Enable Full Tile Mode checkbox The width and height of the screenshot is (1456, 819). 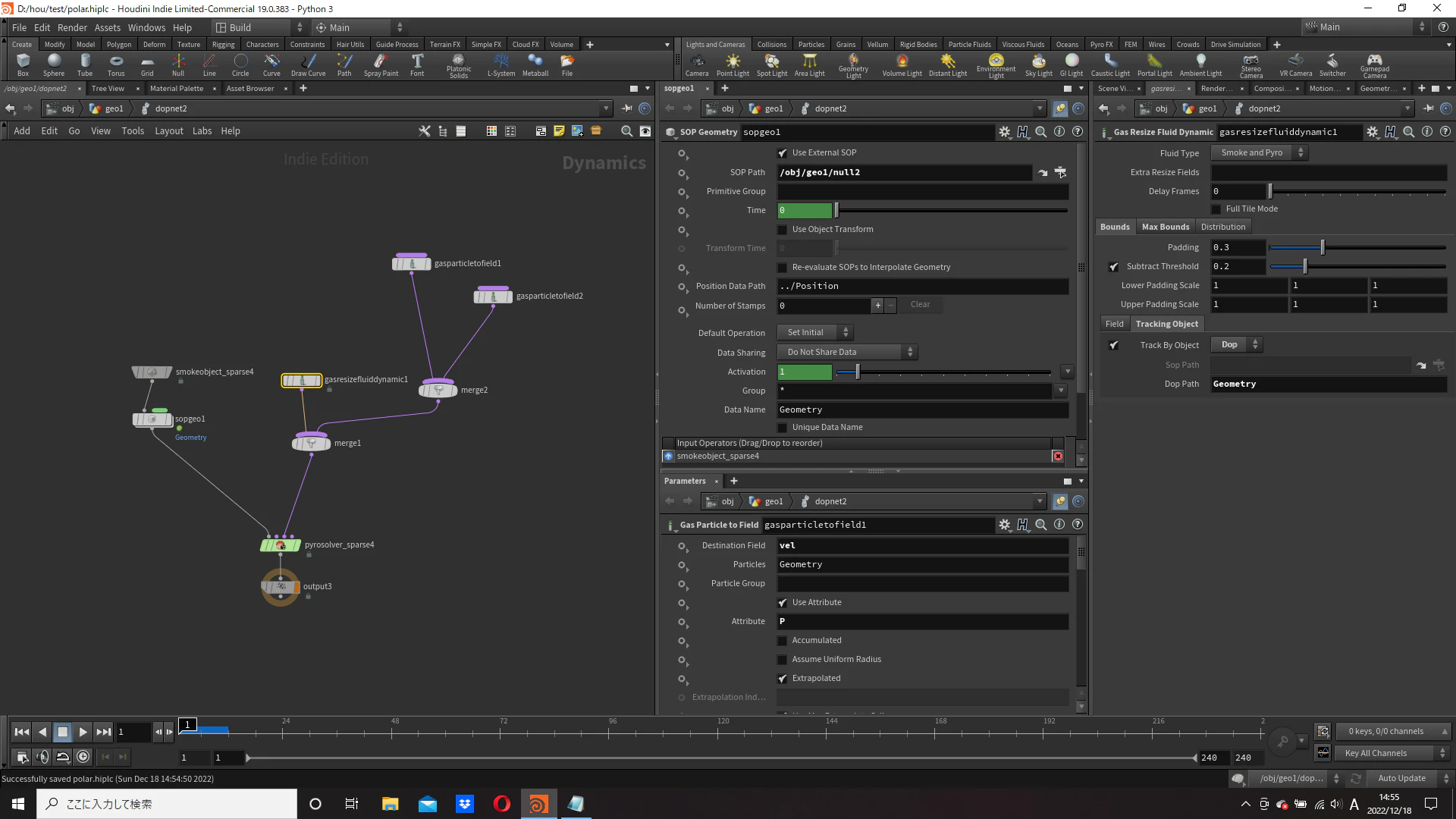1216,209
